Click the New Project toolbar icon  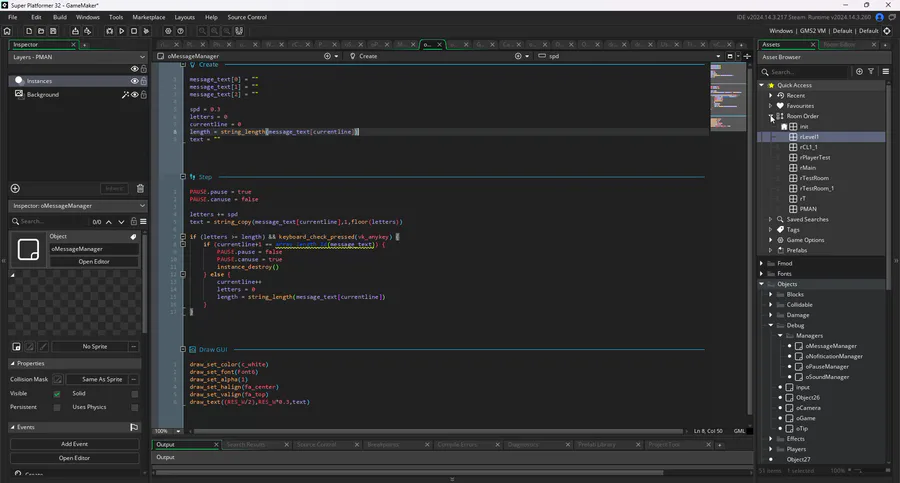pos(29,31)
